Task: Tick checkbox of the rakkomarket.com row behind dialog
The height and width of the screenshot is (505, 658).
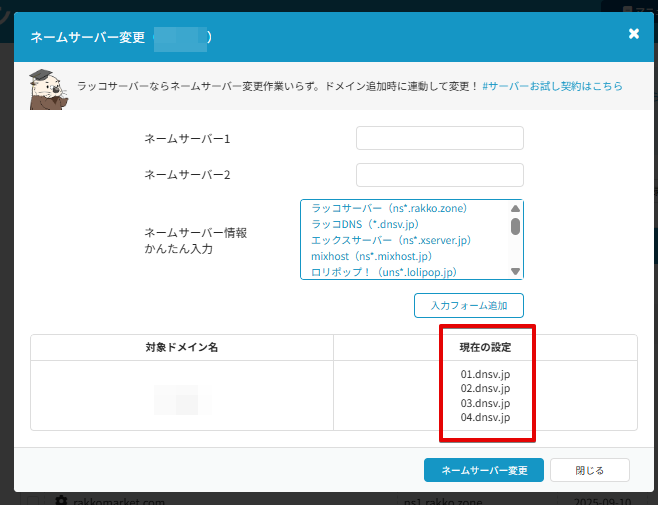Action: pyautogui.click(x=33, y=500)
